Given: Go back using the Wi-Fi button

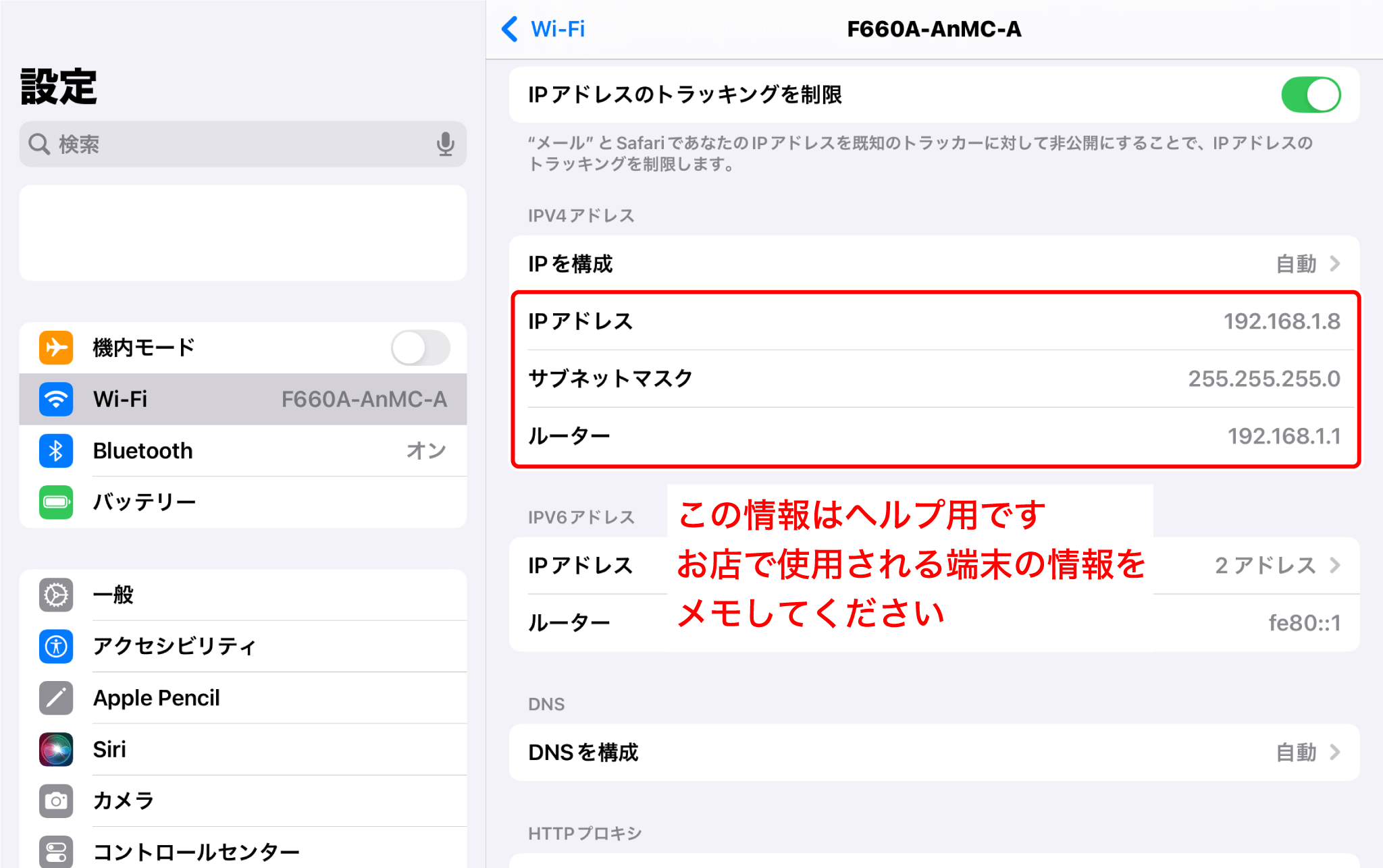Looking at the screenshot, I should (544, 29).
